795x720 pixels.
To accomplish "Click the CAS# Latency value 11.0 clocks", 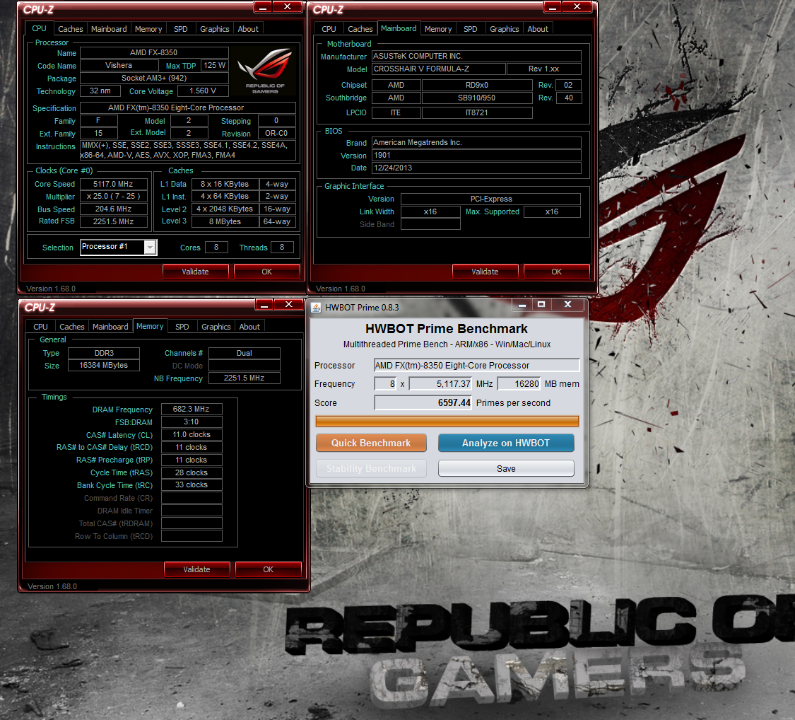I will point(192,434).
